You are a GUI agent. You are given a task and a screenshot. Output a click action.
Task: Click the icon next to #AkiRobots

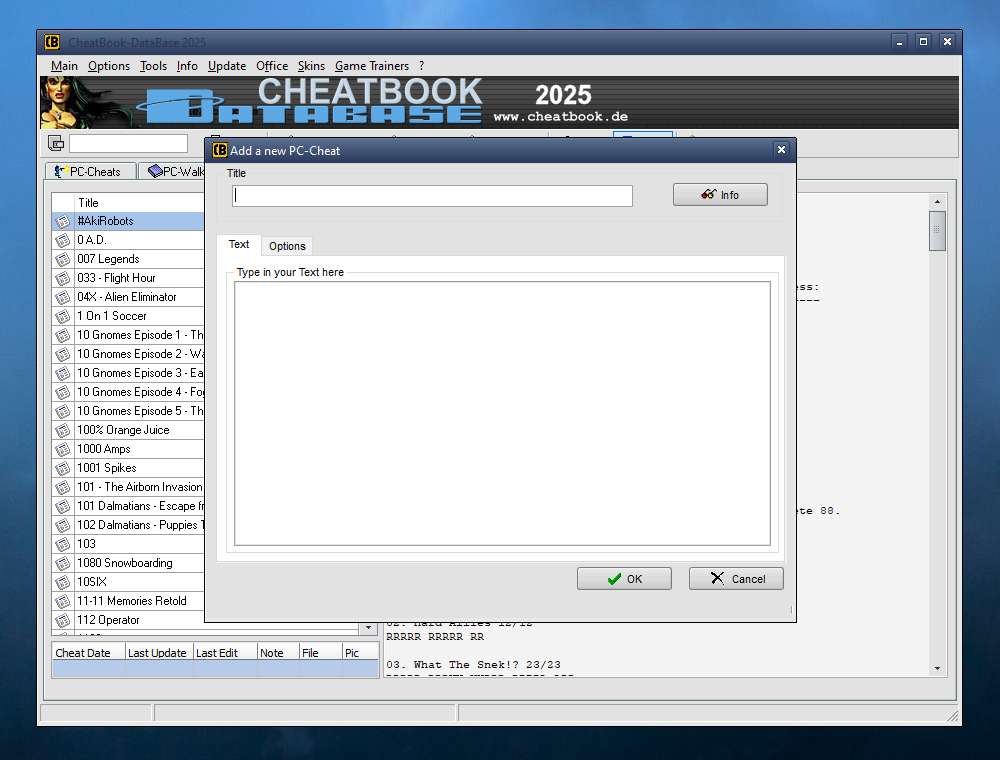coord(62,221)
